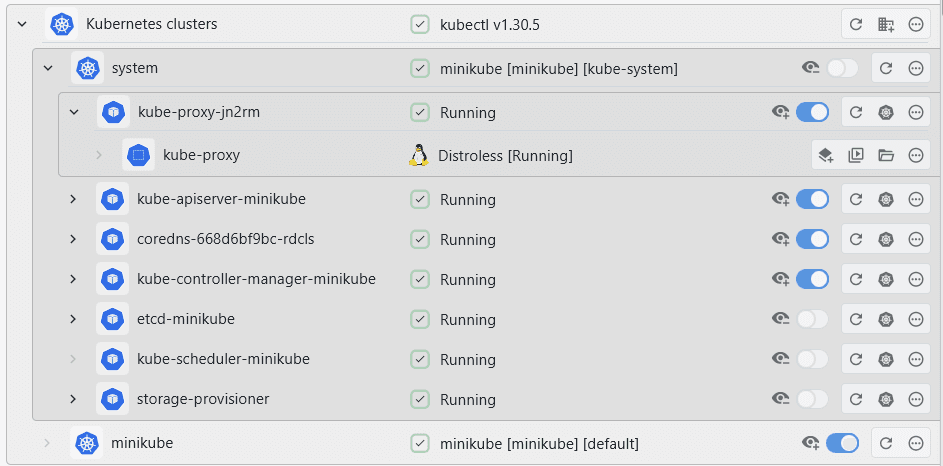Refresh the kube-proxy-jn2rm pod

click(x=856, y=112)
